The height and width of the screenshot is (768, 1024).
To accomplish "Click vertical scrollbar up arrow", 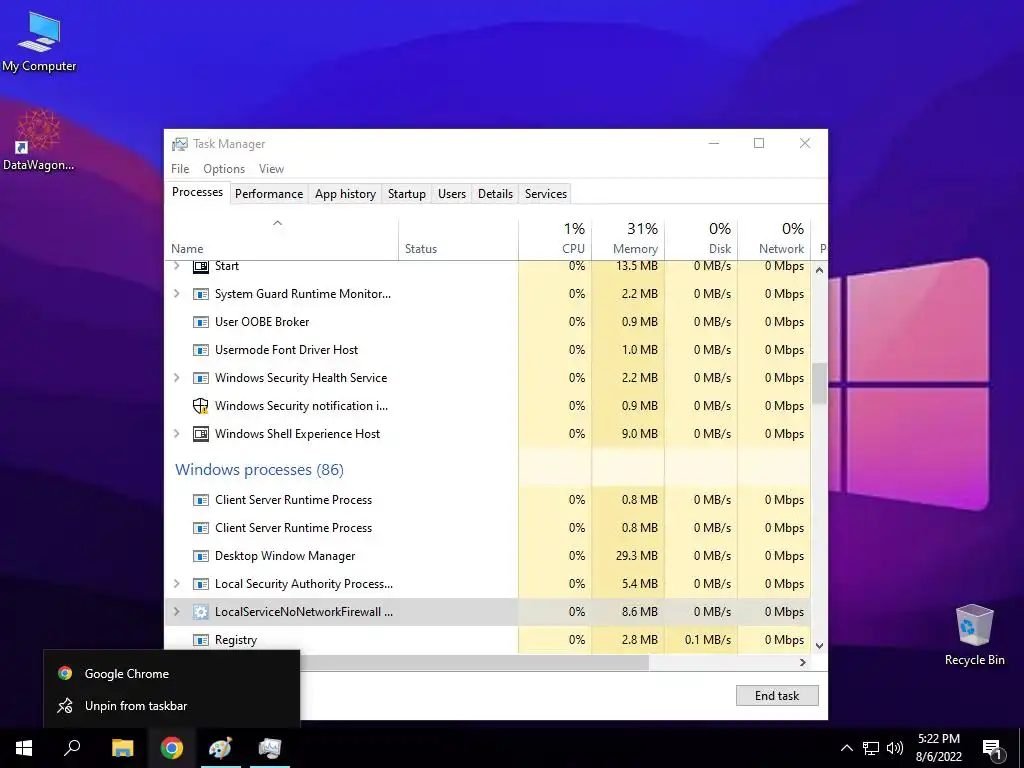I will pos(819,270).
